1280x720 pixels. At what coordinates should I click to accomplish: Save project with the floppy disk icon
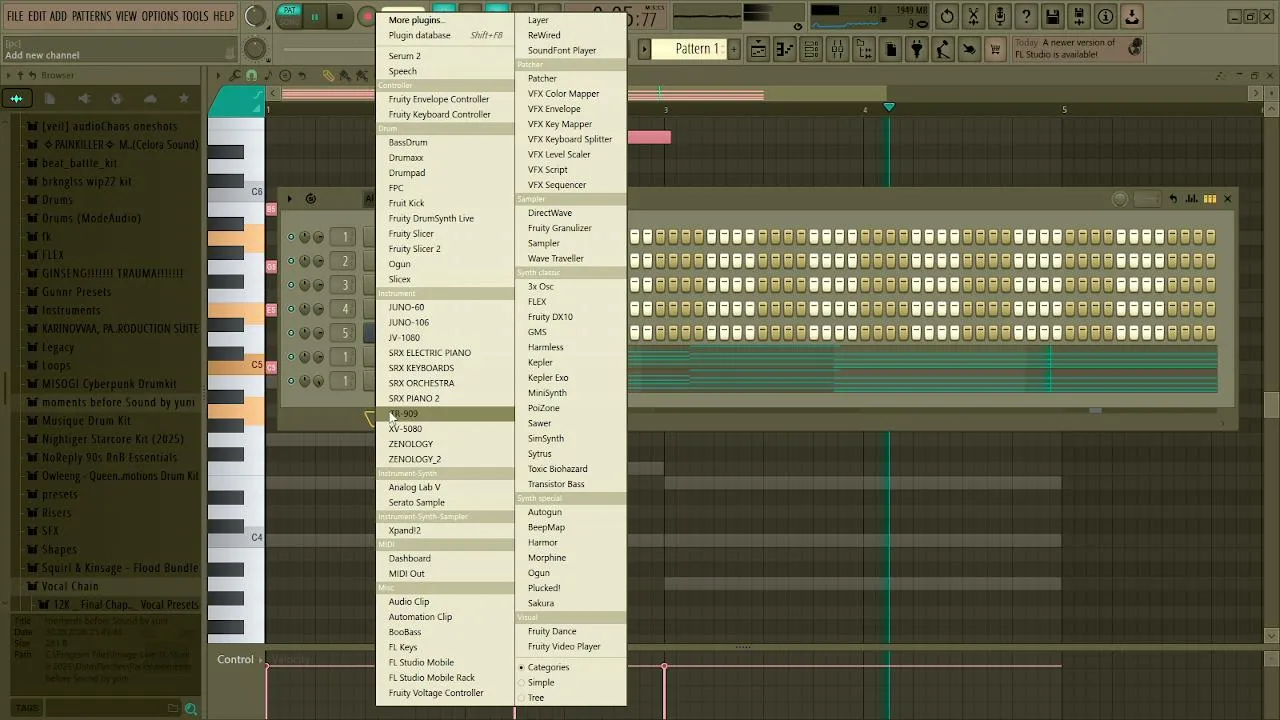coord(1053,17)
